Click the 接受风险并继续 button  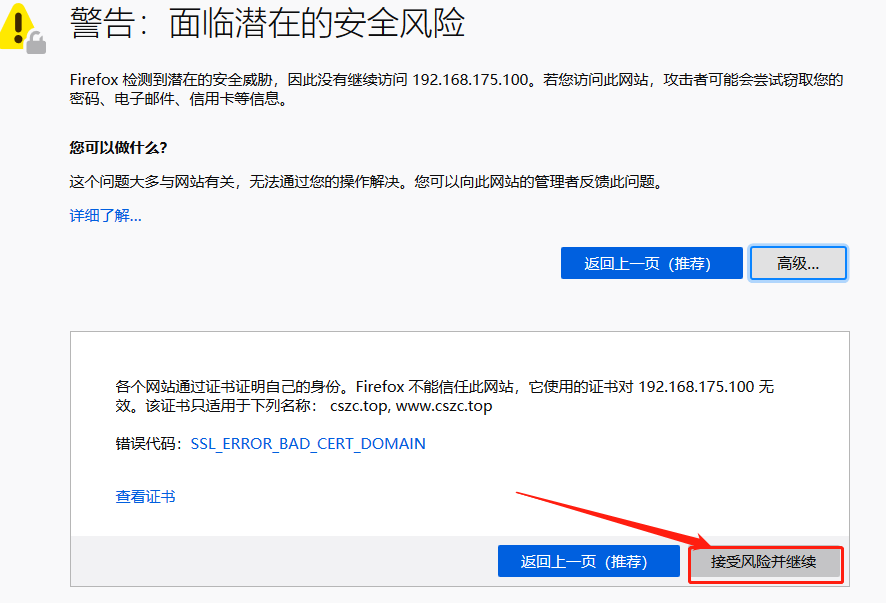[x=764, y=562]
